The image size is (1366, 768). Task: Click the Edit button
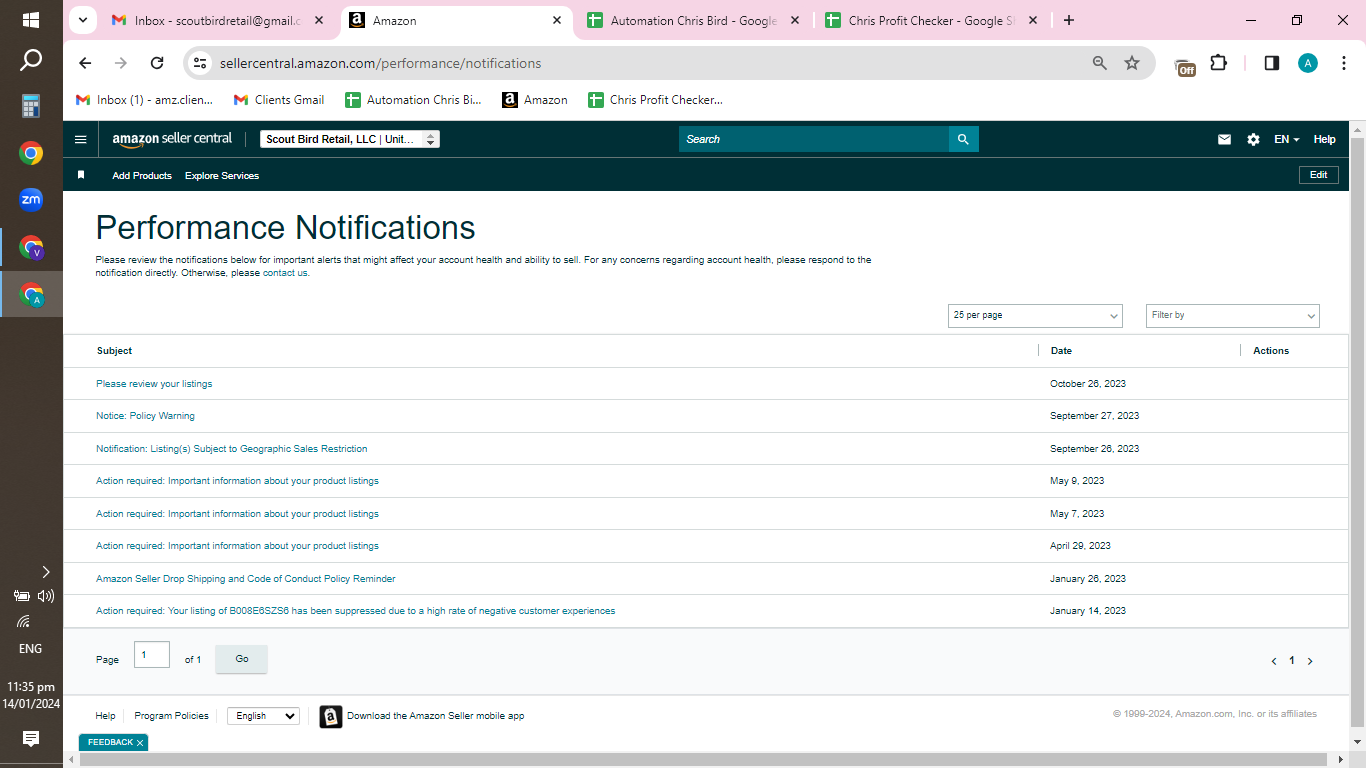pyautogui.click(x=1319, y=175)
